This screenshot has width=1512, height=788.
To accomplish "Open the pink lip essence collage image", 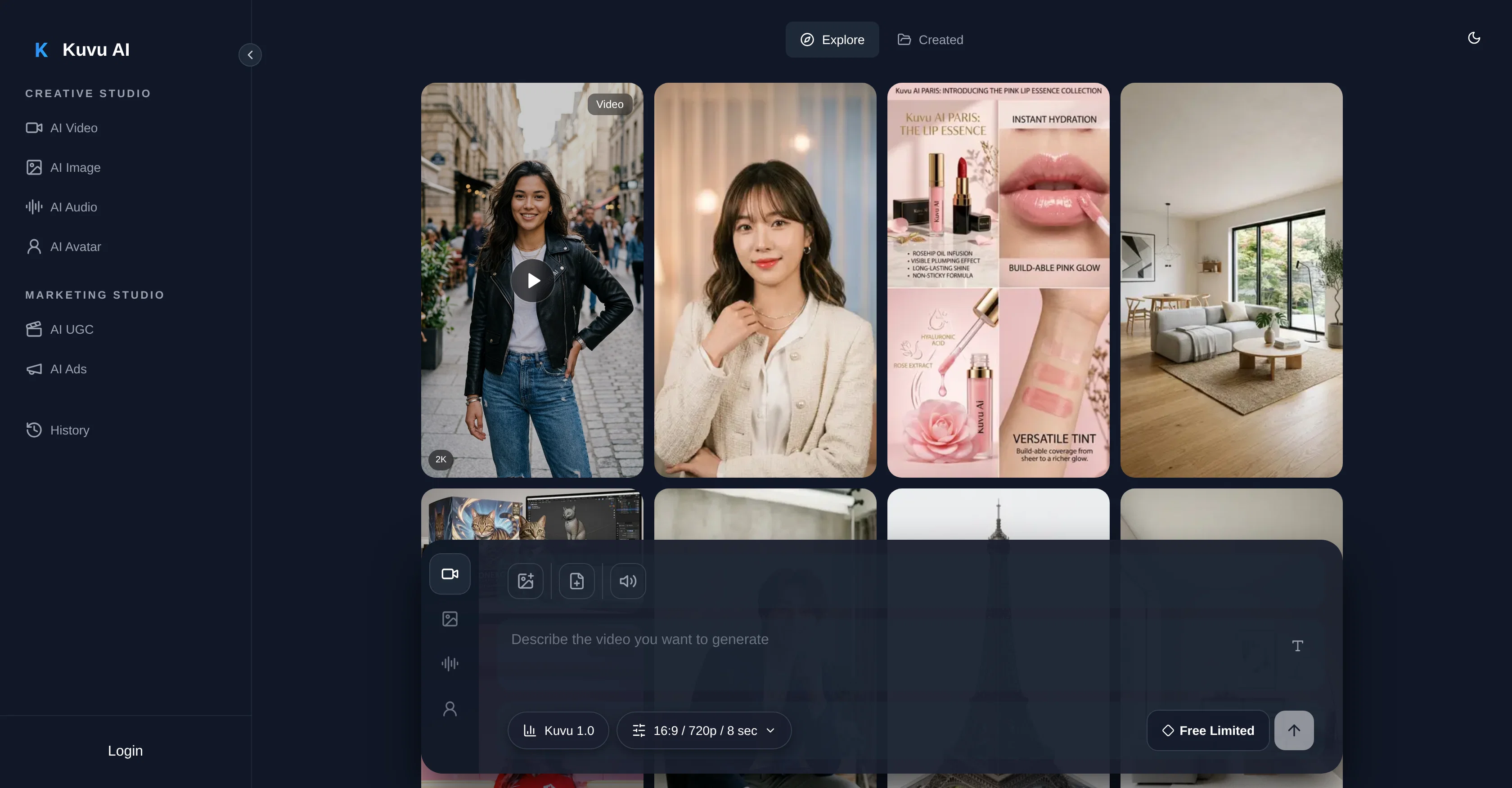I will point(998,280).
